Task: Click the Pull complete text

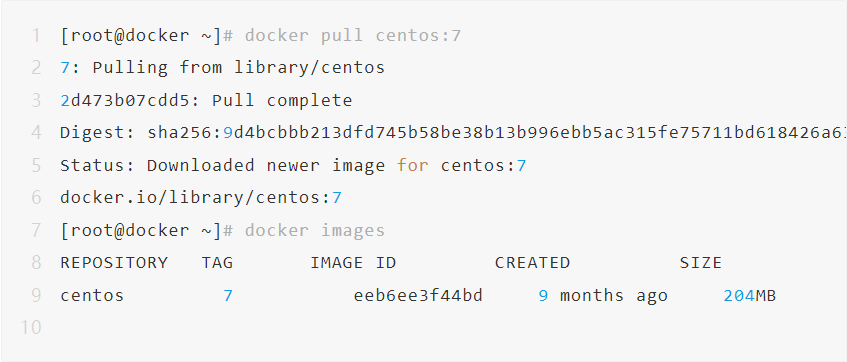Action: [282, 100]
